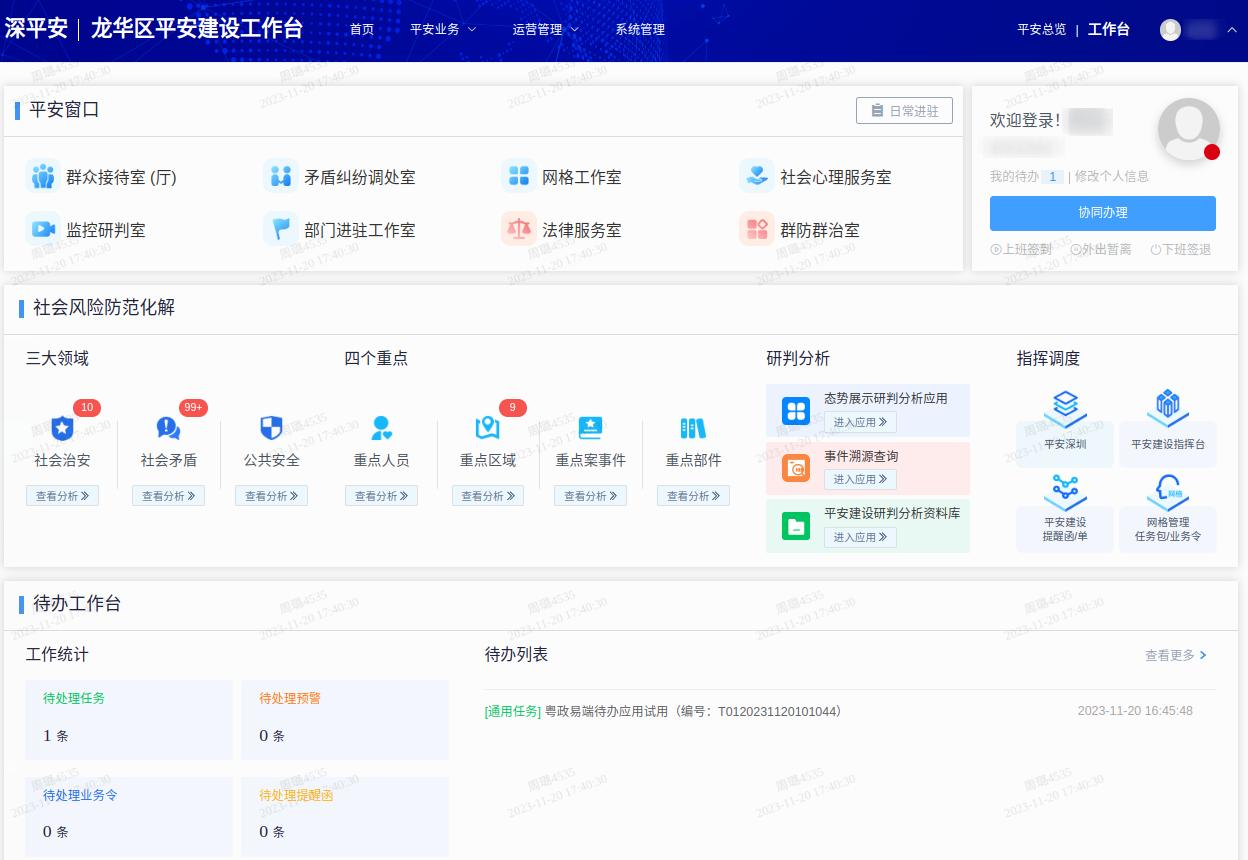Go to 首页 in the navigation bar
Screen dimensions: 1248x860
pos(362,29)
